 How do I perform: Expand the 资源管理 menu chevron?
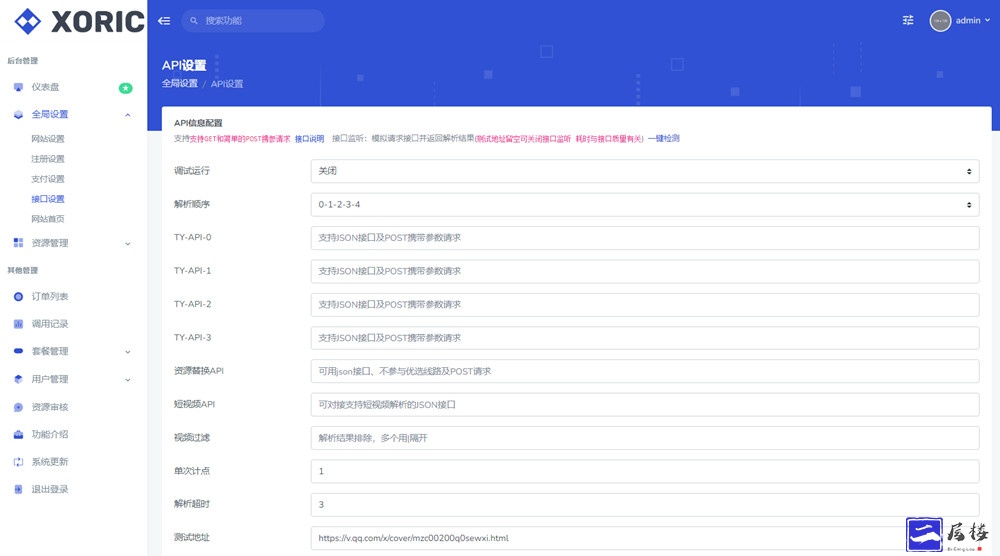click(128, 244)
